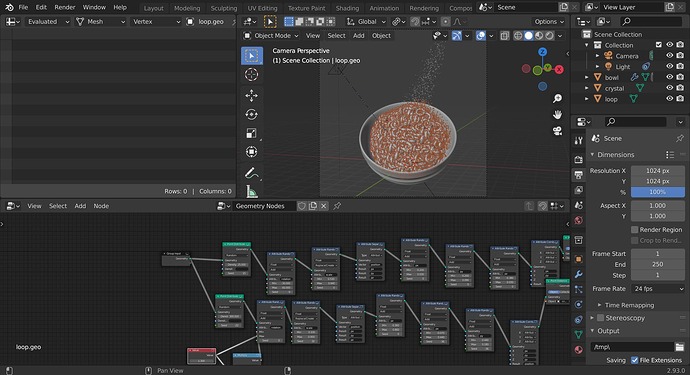The width and height of the screenshot is (690, 375).
Task: Open the Render properties tab
Action: [579, 159]
